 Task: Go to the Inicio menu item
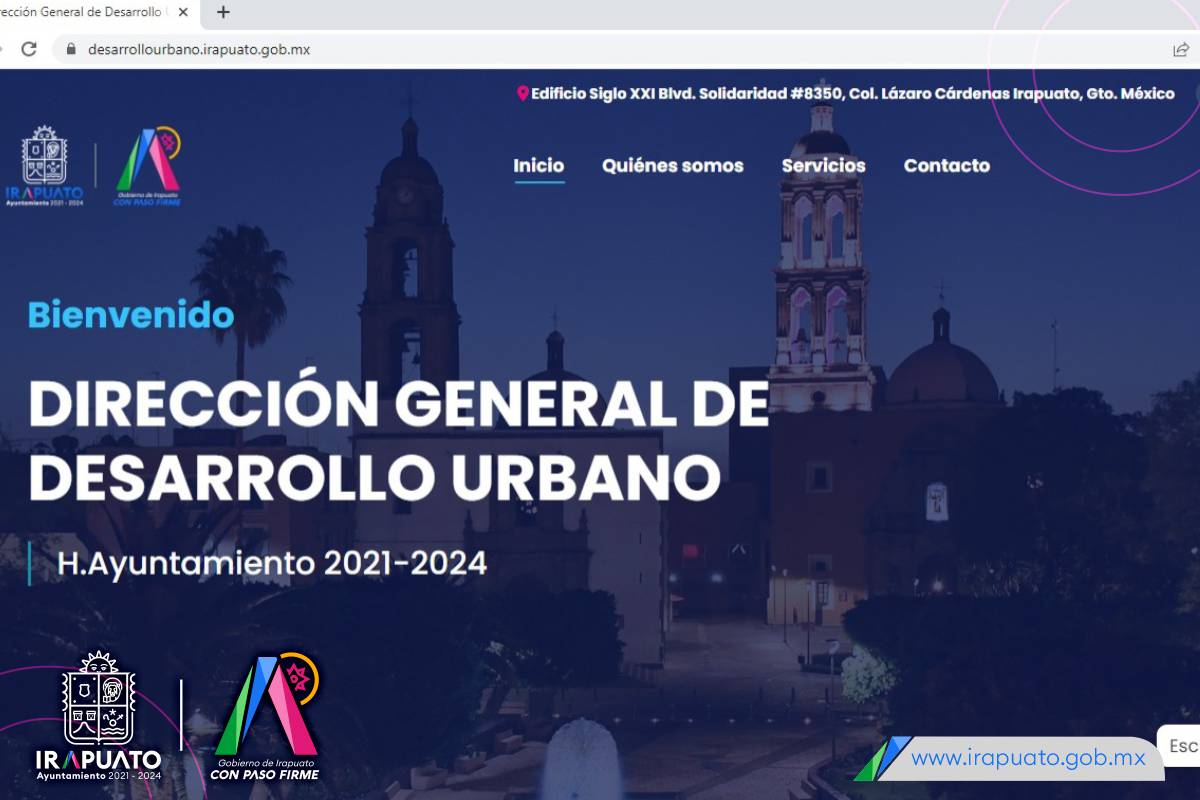pos(539,166)
